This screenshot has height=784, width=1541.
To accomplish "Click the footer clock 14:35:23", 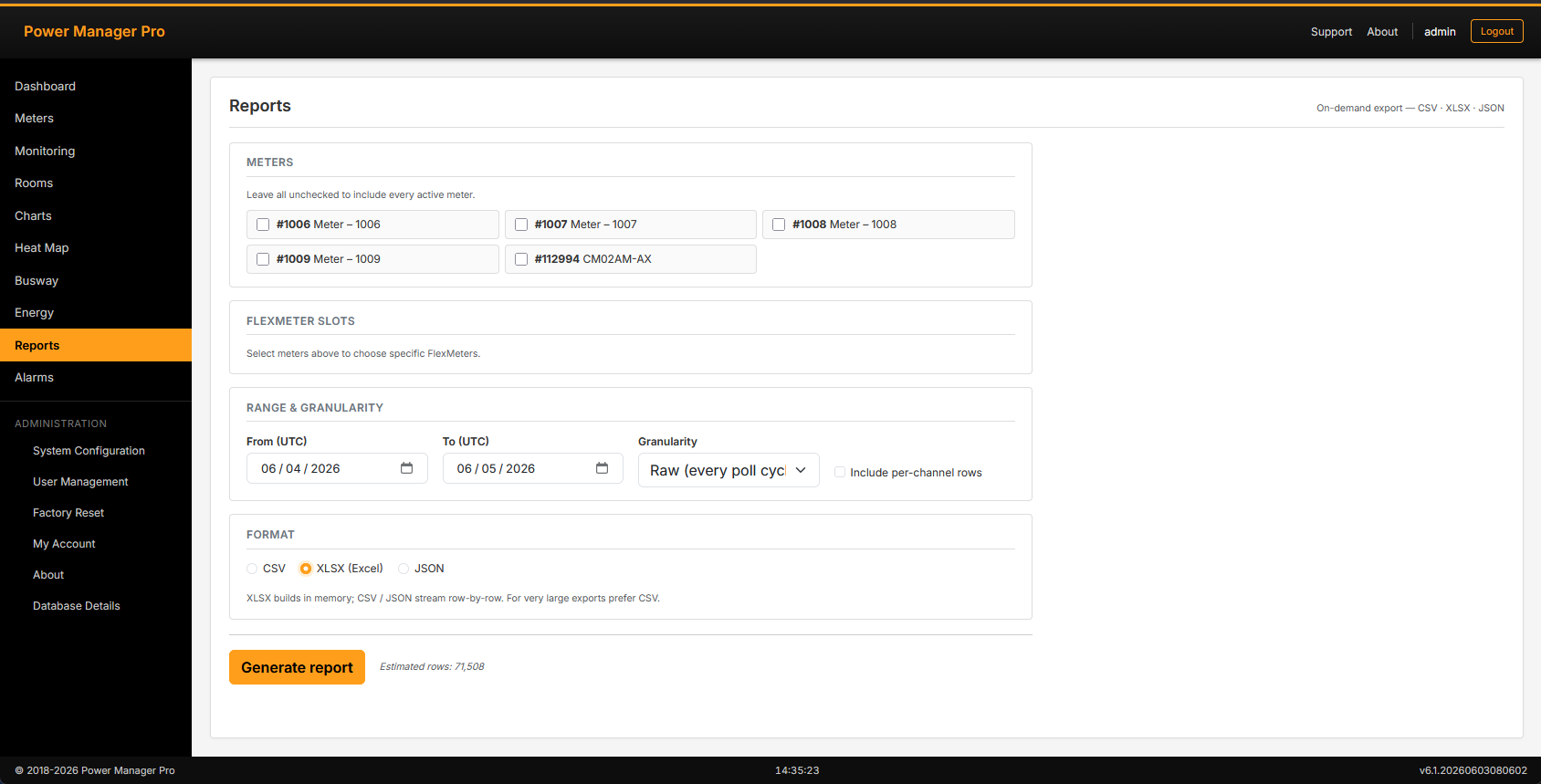I will click(x=797, y=770).
